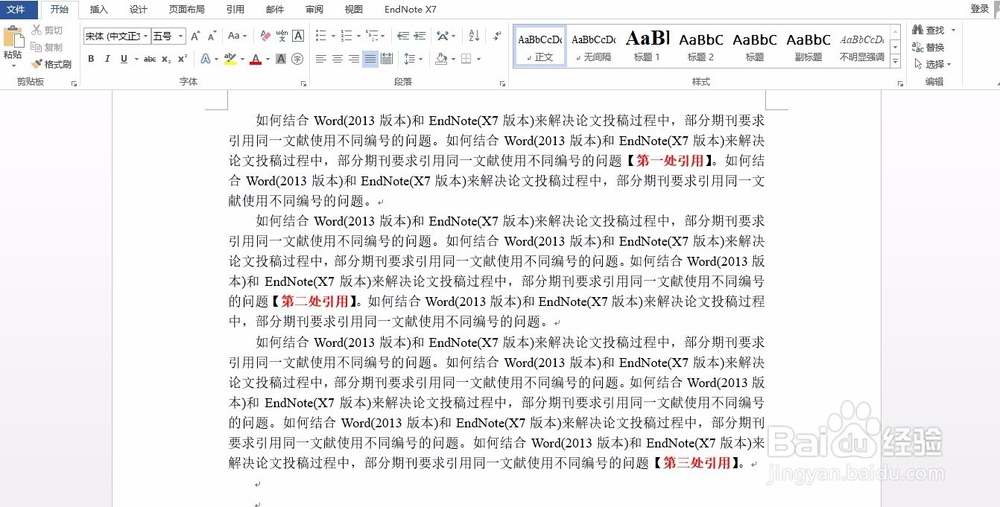The width and height of the screenshot is (1000, 507).
Task: Open the phonetic guide (wén) tool
Action: [x=282, y=36]
